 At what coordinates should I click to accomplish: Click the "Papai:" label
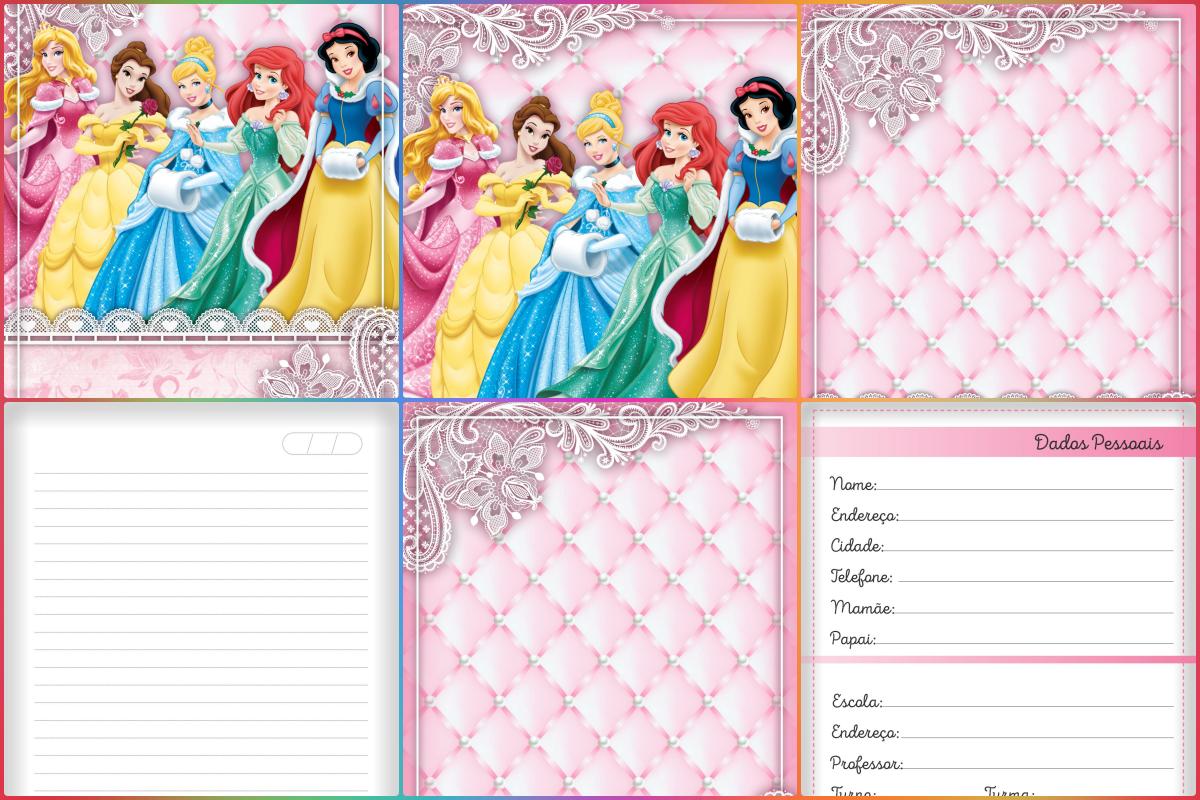(x=853, y=638)
